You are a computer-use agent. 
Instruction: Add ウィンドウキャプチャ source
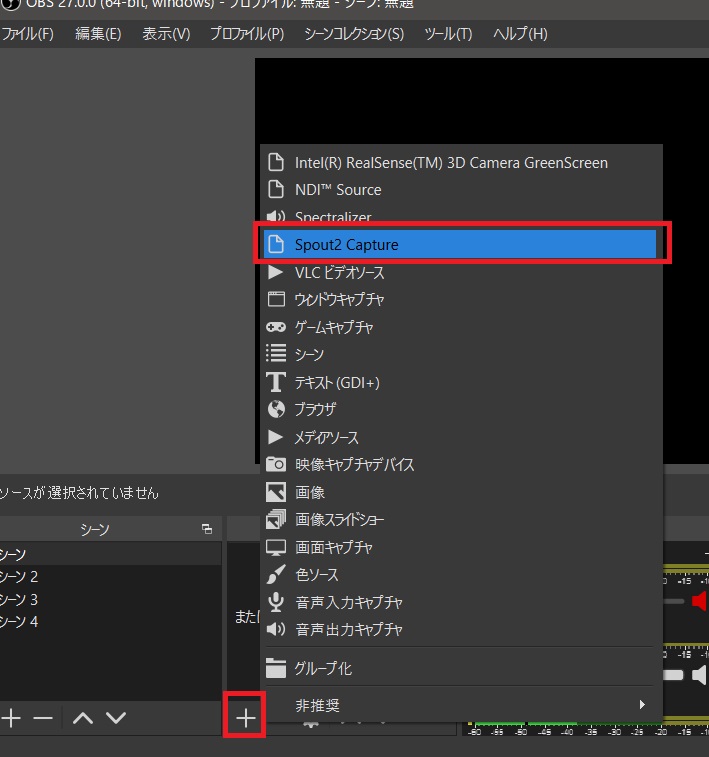(x=460, y=299)
